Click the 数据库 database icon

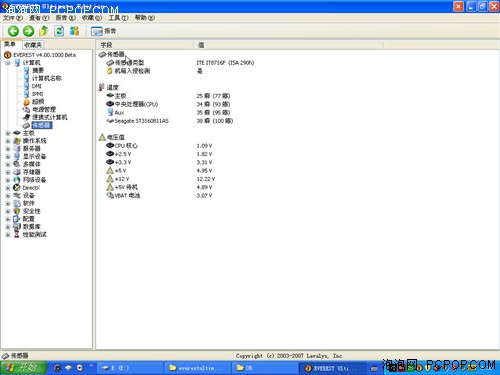[17, 227]
